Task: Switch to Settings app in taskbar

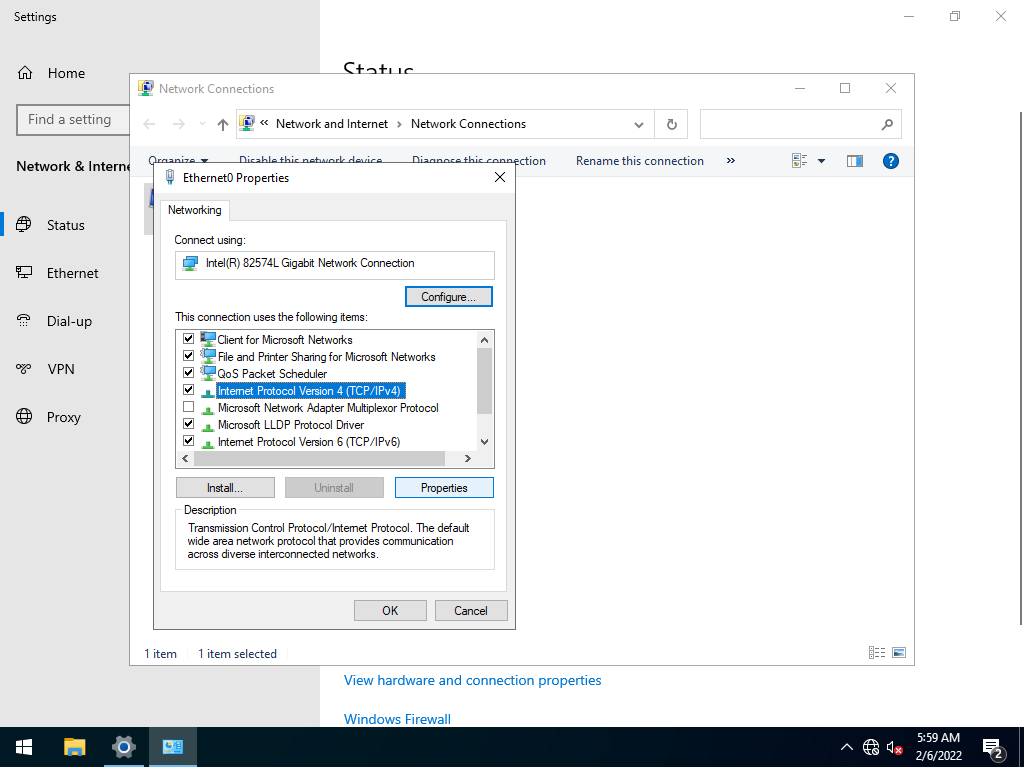Action: pyautogui.click(x=123, y=747)
